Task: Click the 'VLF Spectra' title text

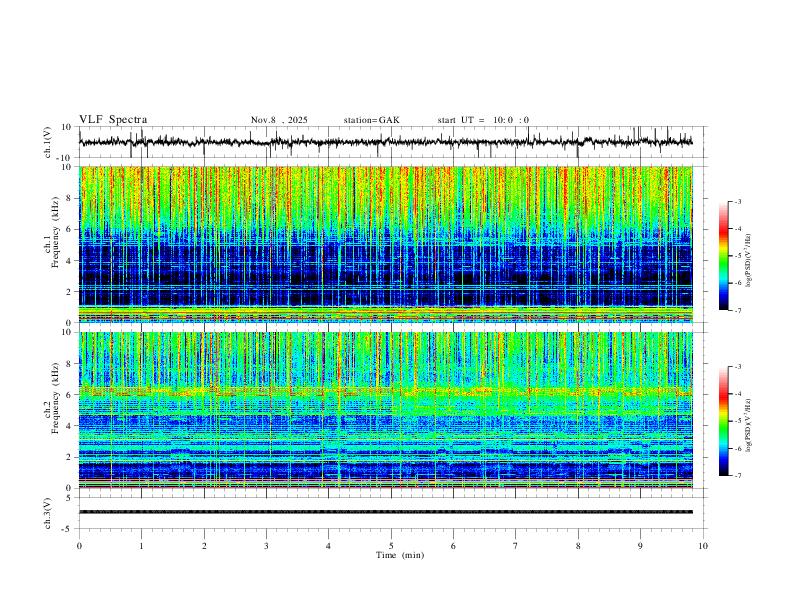Action: point(113,120)
